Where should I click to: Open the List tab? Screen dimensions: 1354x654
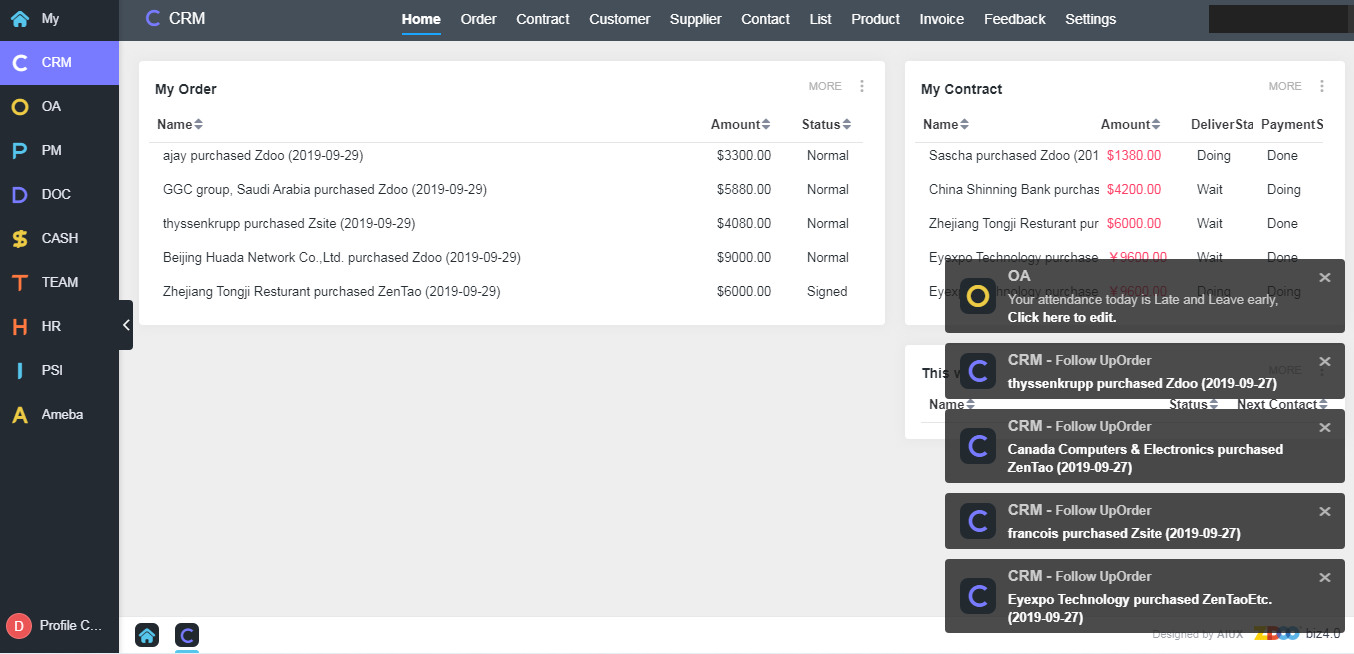(x=821, y=19)
